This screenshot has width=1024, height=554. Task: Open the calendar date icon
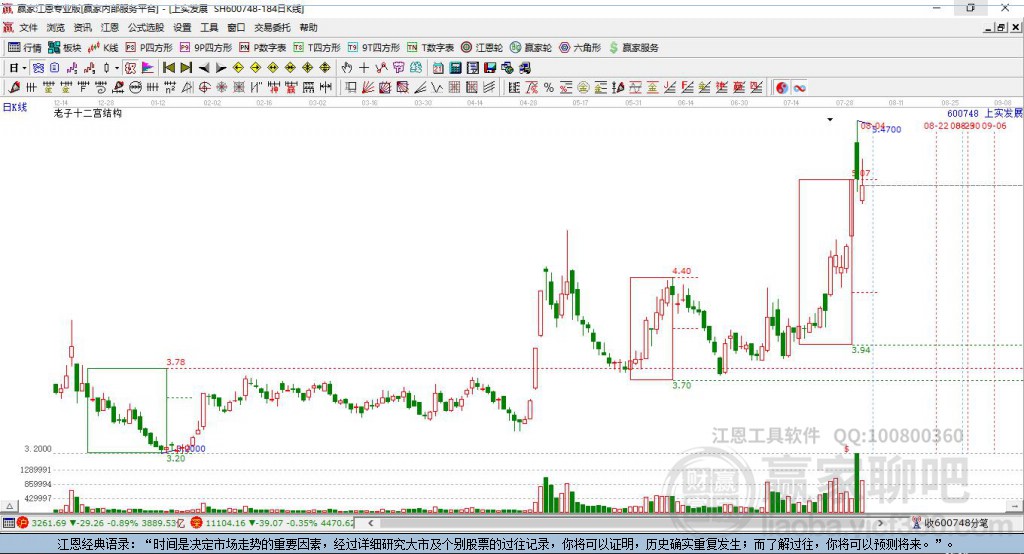pos(438,68)
